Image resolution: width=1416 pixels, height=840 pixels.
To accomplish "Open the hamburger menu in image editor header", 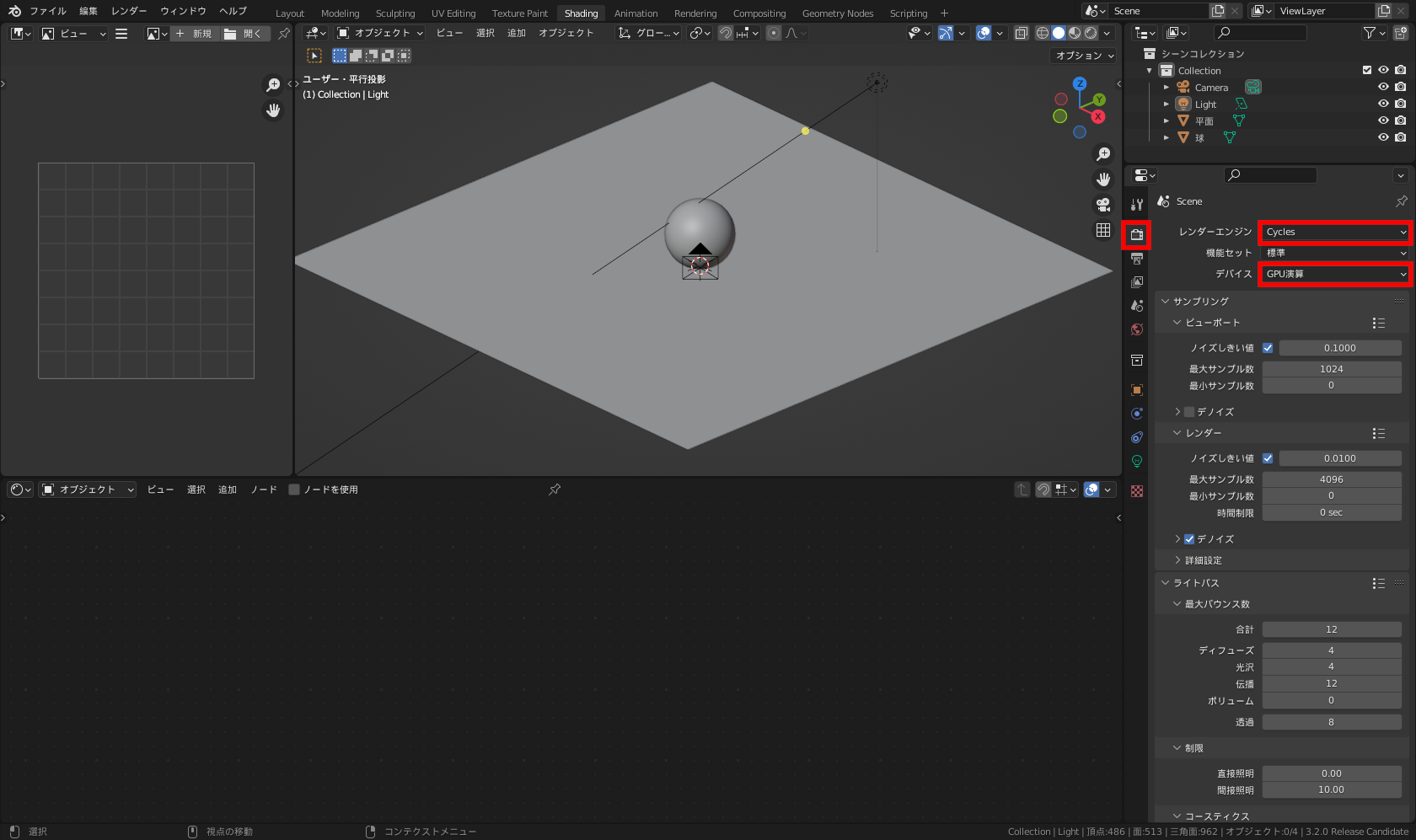I will pos(121,34).
